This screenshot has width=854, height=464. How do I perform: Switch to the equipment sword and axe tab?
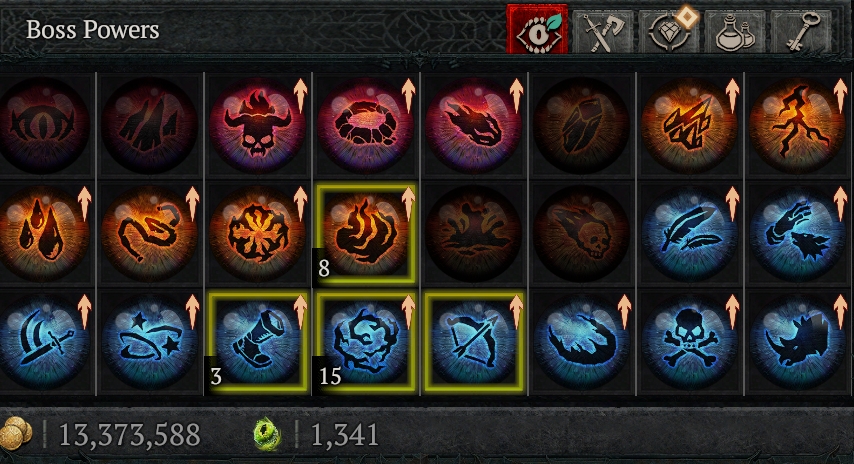click(602, 32)
